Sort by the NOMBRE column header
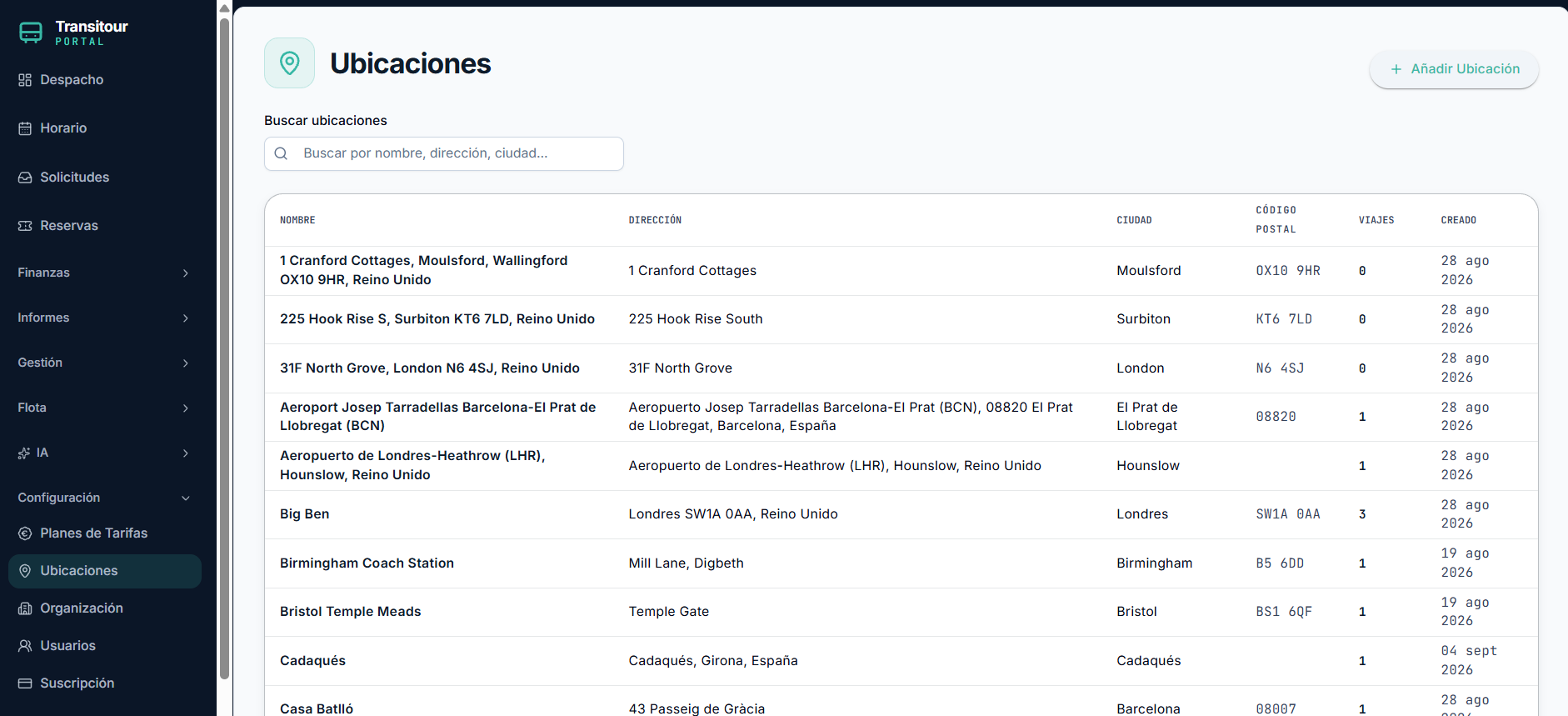Viewport: 1568px width, 716px height. point(297,220)
